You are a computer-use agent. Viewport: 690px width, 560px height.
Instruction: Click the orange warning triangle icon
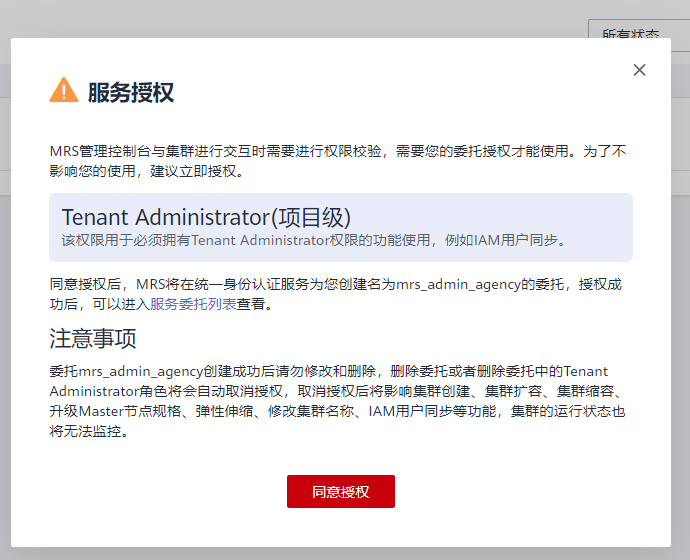point(63,91)
